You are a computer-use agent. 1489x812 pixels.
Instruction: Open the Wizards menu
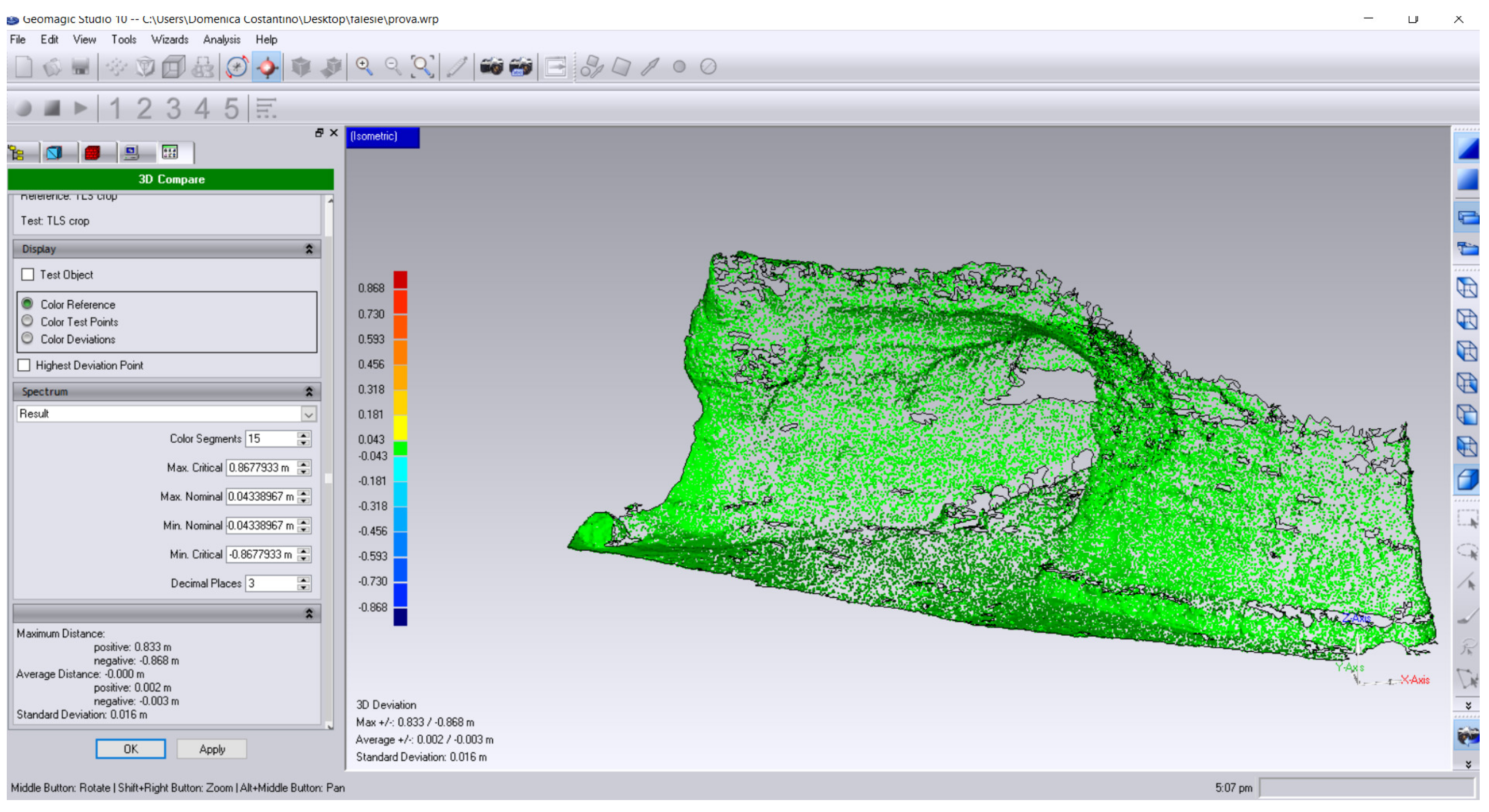point(171,40)
